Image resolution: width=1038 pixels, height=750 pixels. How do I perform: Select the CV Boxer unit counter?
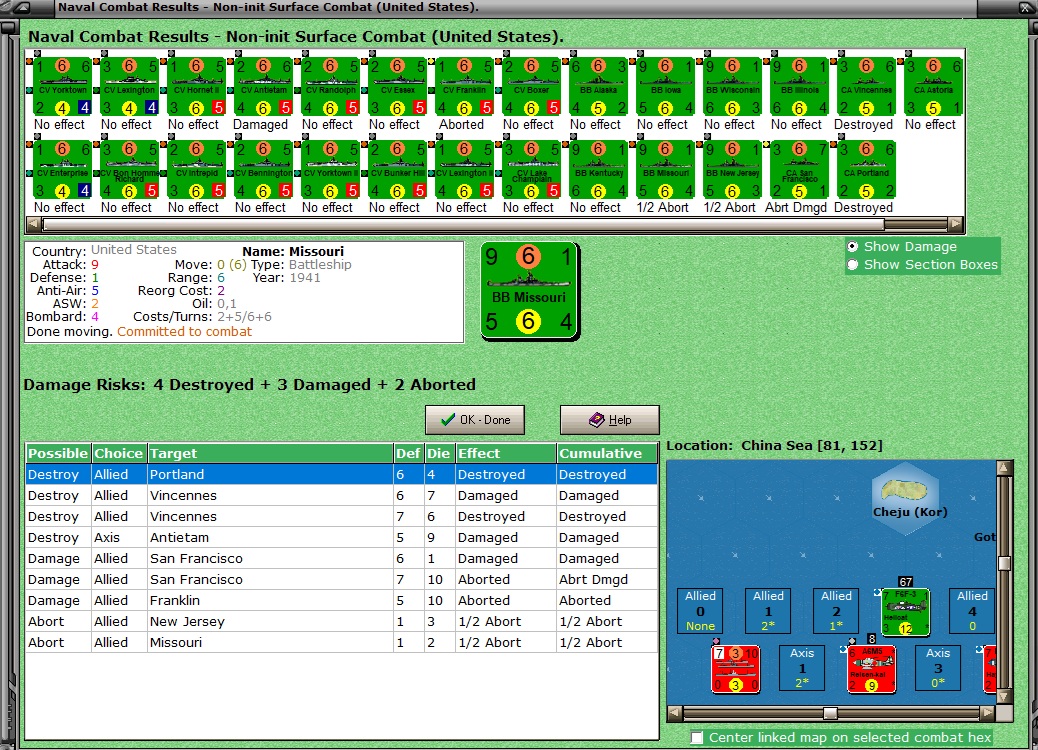click(x=531, y=87)
